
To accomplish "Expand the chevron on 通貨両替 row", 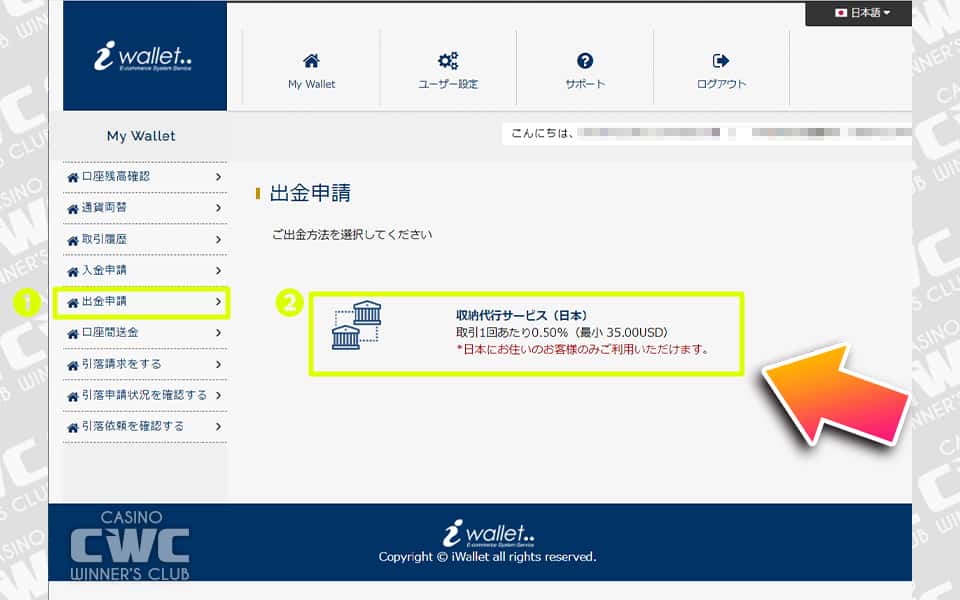I will point(219,208).
